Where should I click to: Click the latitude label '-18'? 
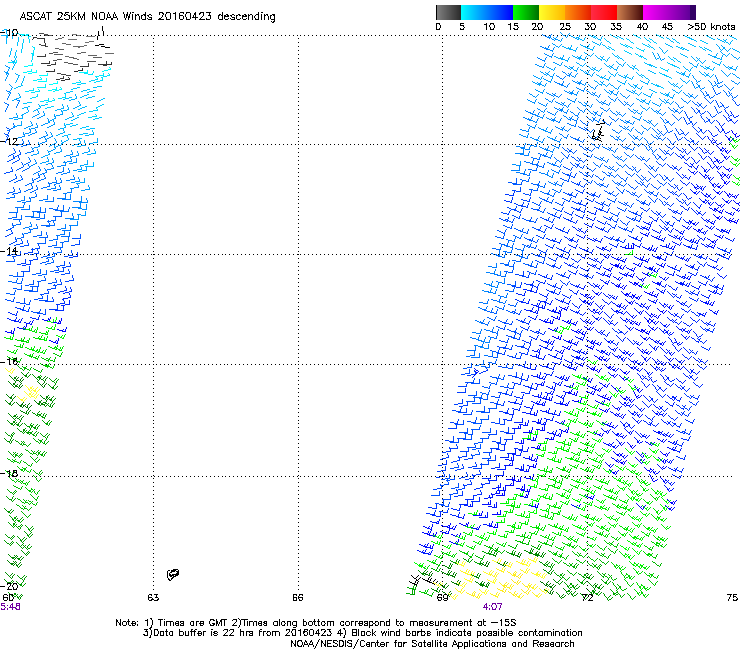point(9,473)
